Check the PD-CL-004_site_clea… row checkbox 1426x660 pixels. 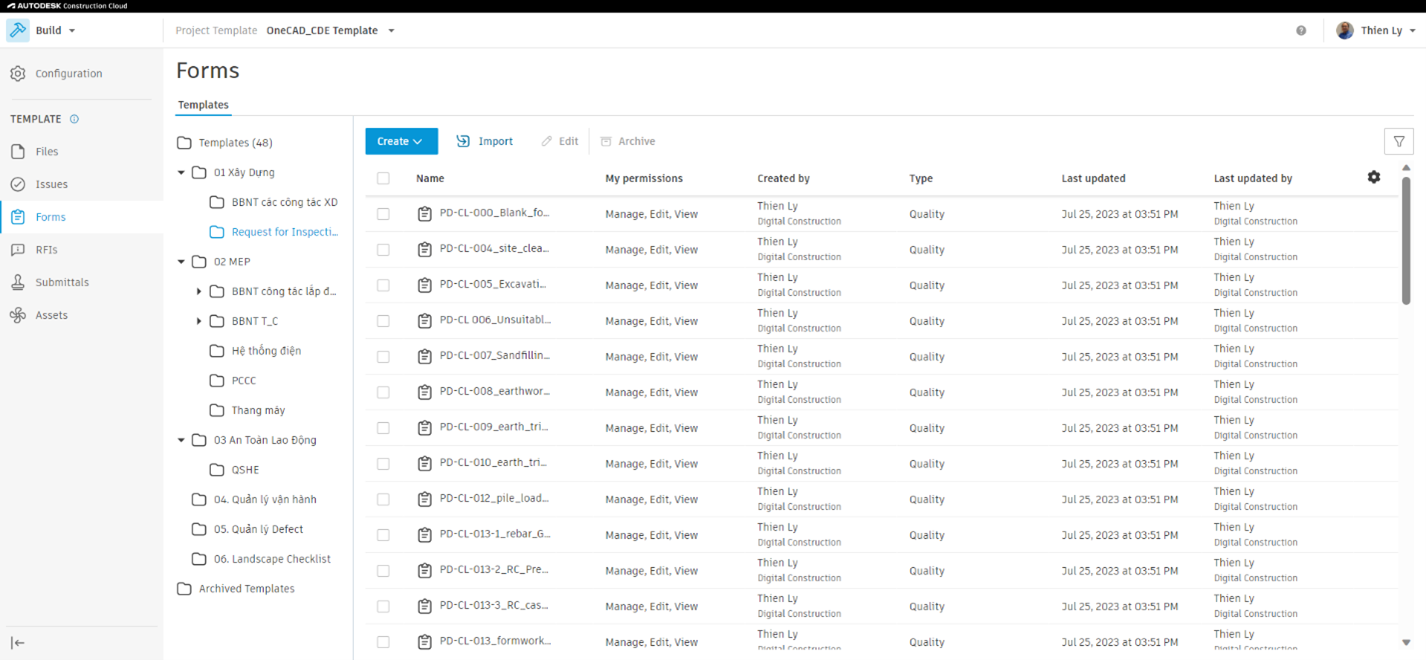click(383, 250)
